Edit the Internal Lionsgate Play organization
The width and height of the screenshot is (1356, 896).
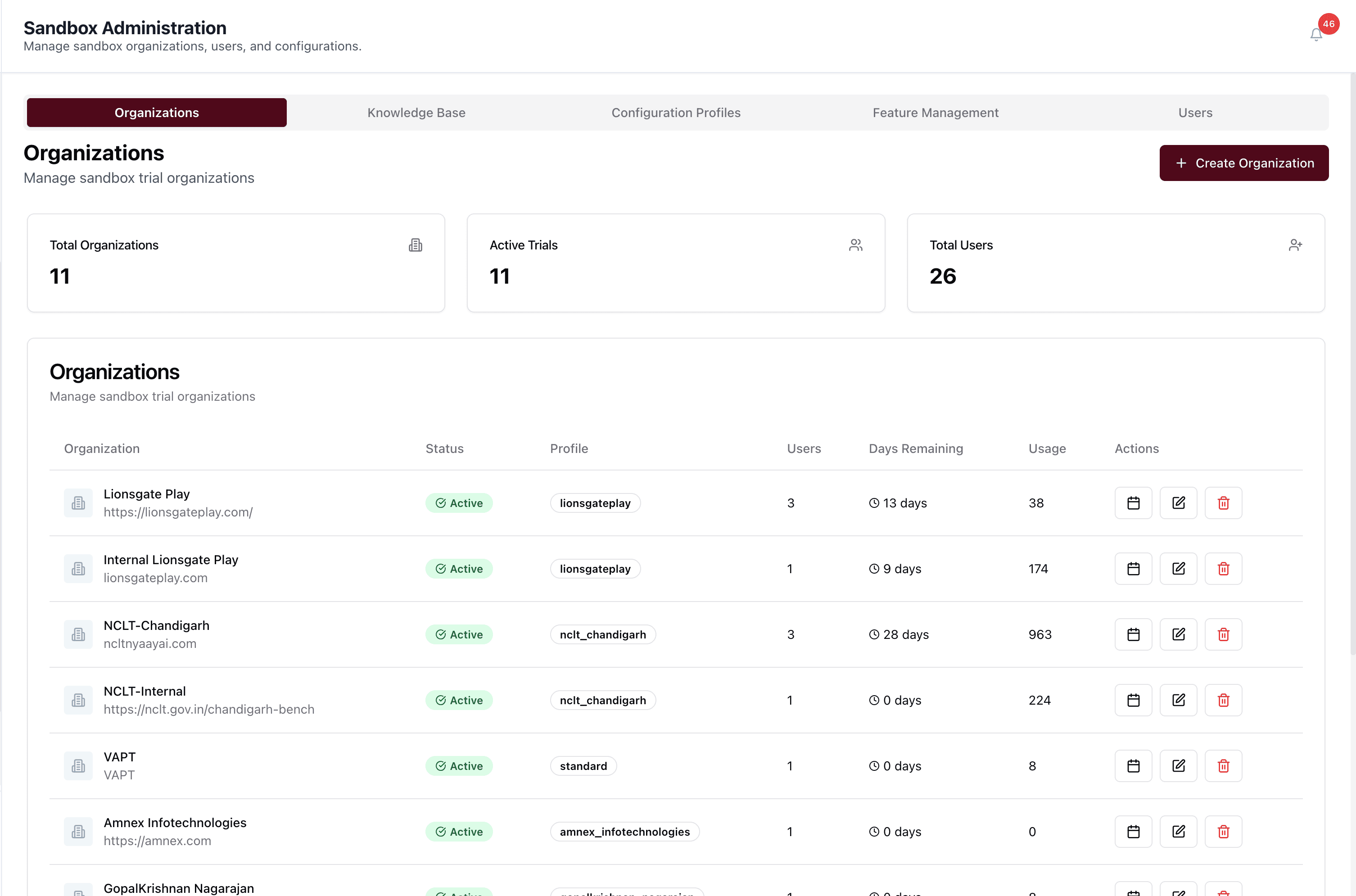1178,569
